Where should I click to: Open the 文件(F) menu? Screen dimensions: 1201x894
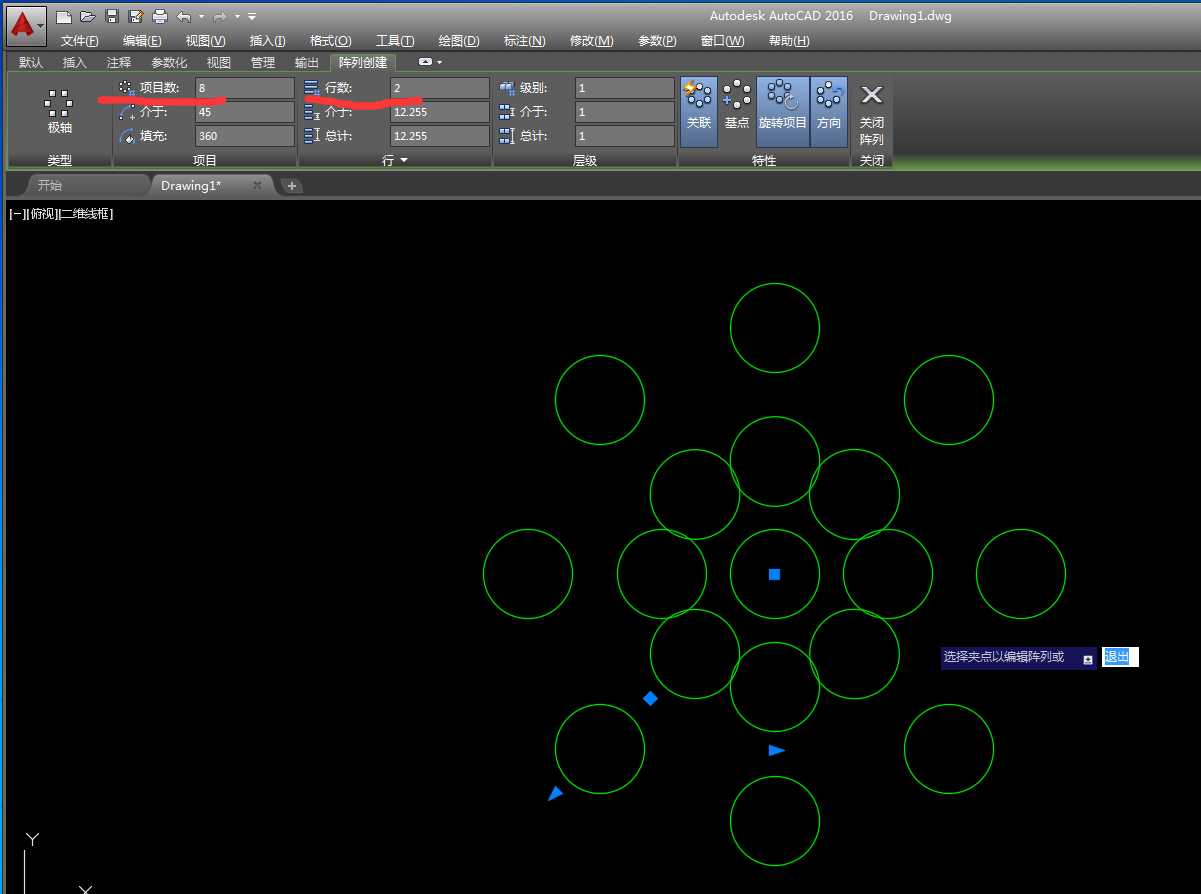point(79,41)
